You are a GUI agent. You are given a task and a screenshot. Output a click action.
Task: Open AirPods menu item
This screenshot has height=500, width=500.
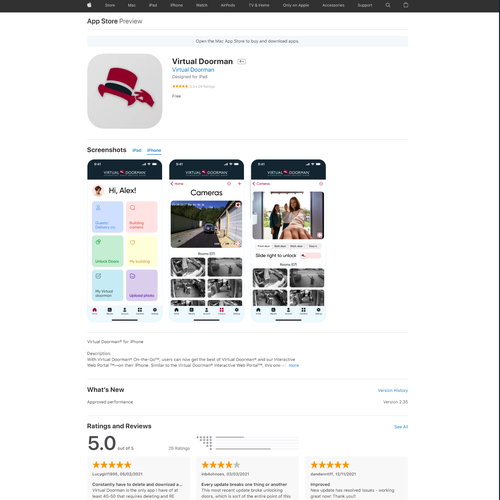tap(228, 5)
